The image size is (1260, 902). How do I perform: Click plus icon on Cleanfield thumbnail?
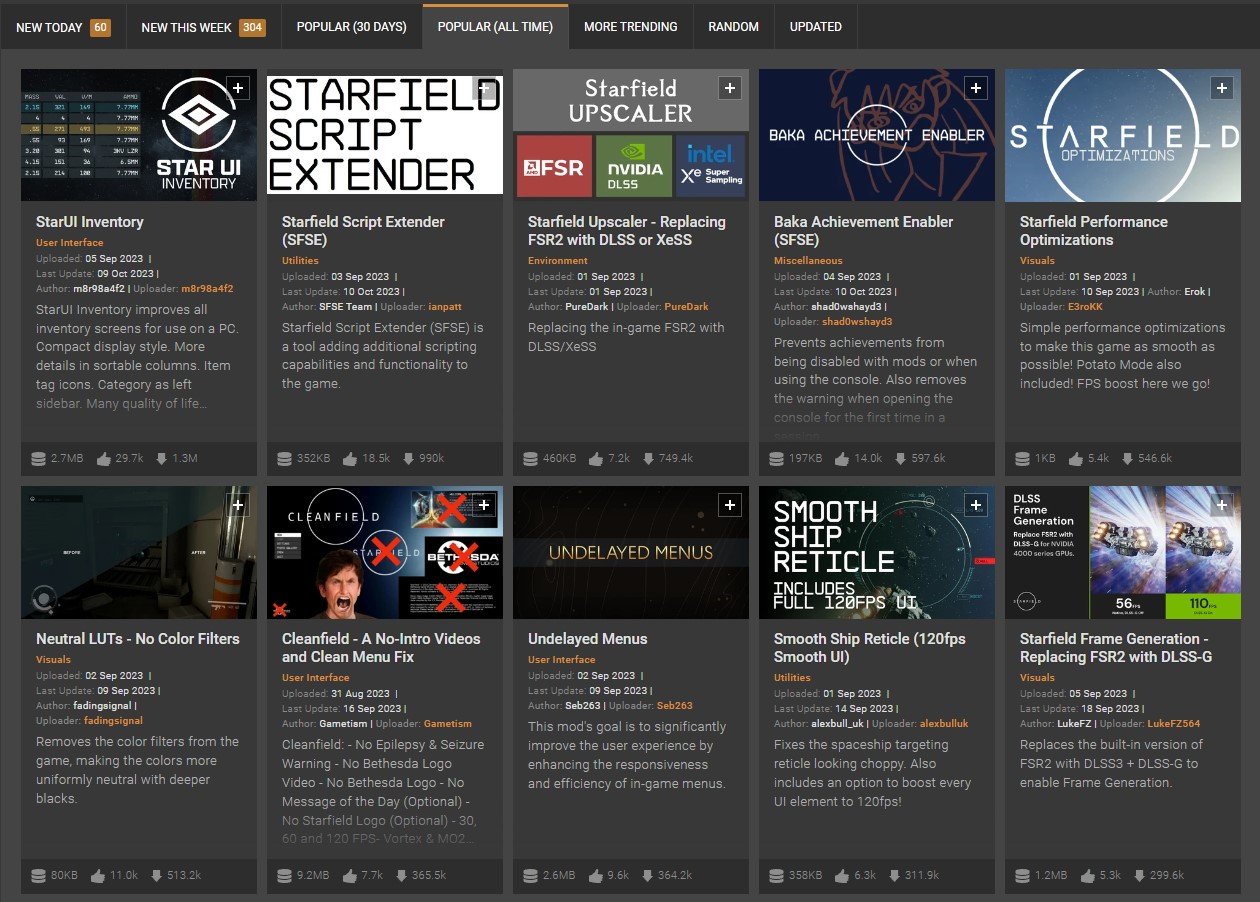484,506
